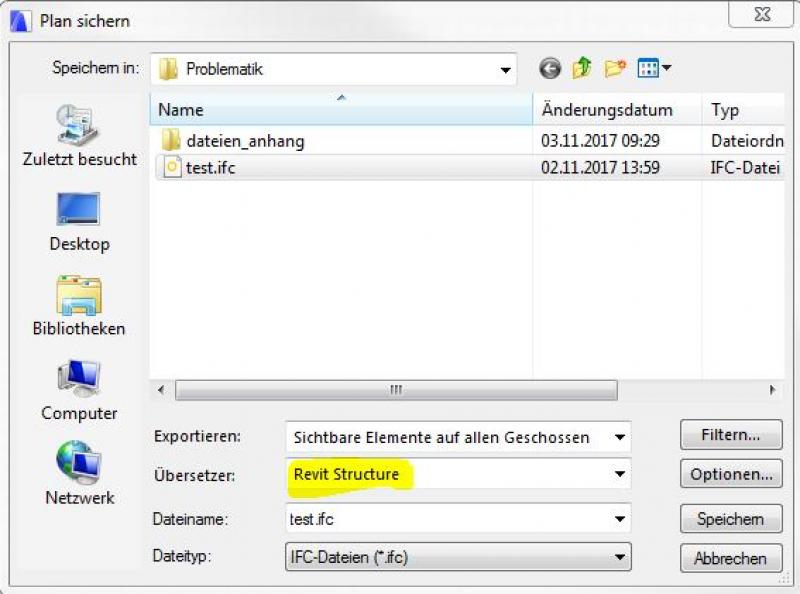Open Bibliotheken in places bar
The height and width of the screenshot is (594, 800).
[80, 305]
